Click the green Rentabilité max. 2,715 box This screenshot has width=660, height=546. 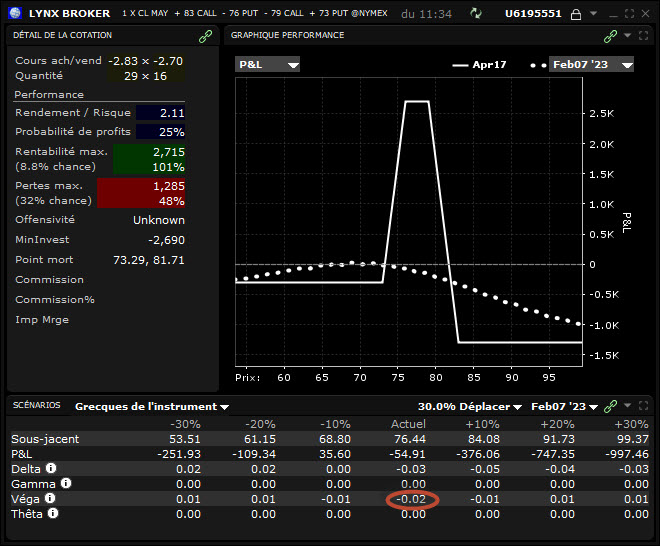tap(149, 160)
